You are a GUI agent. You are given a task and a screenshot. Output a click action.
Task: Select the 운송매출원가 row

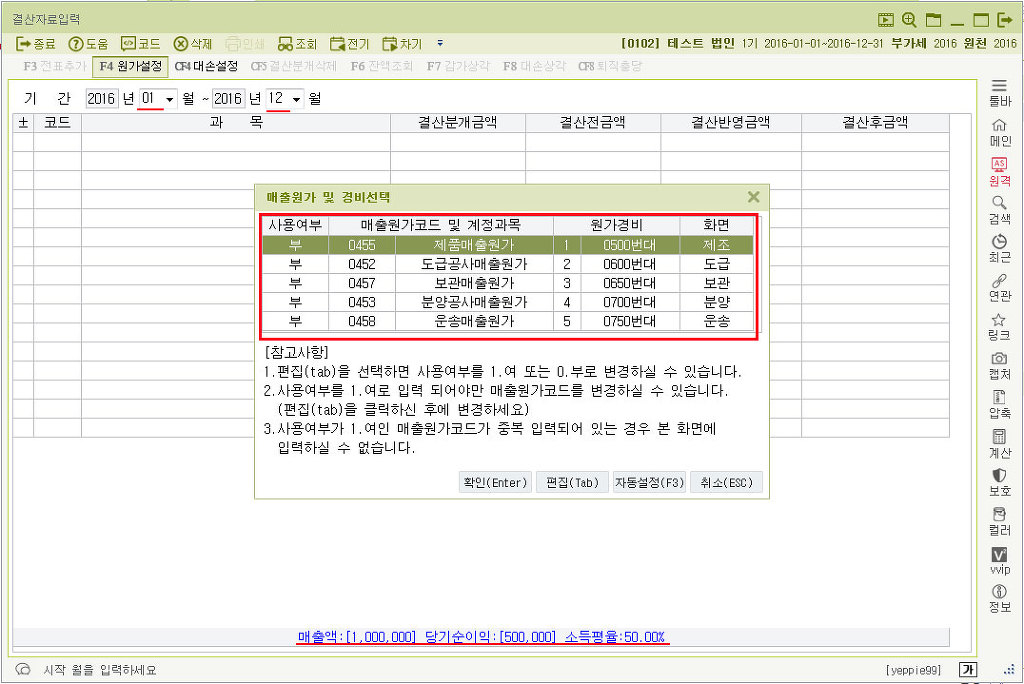(x=507, y=321)
